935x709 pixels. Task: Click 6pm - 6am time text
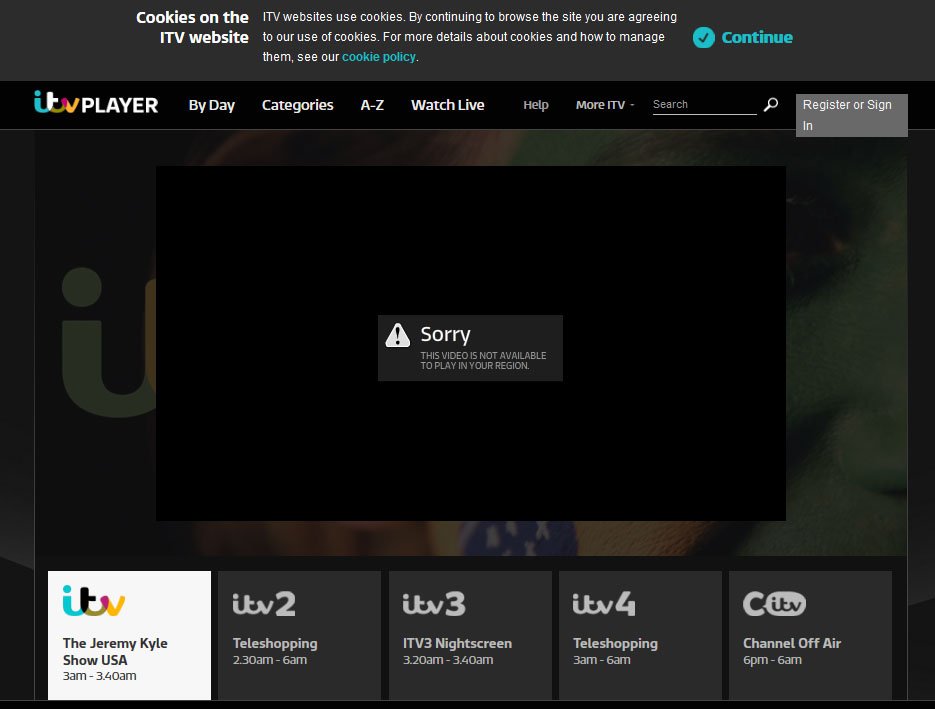click(772, 660)
